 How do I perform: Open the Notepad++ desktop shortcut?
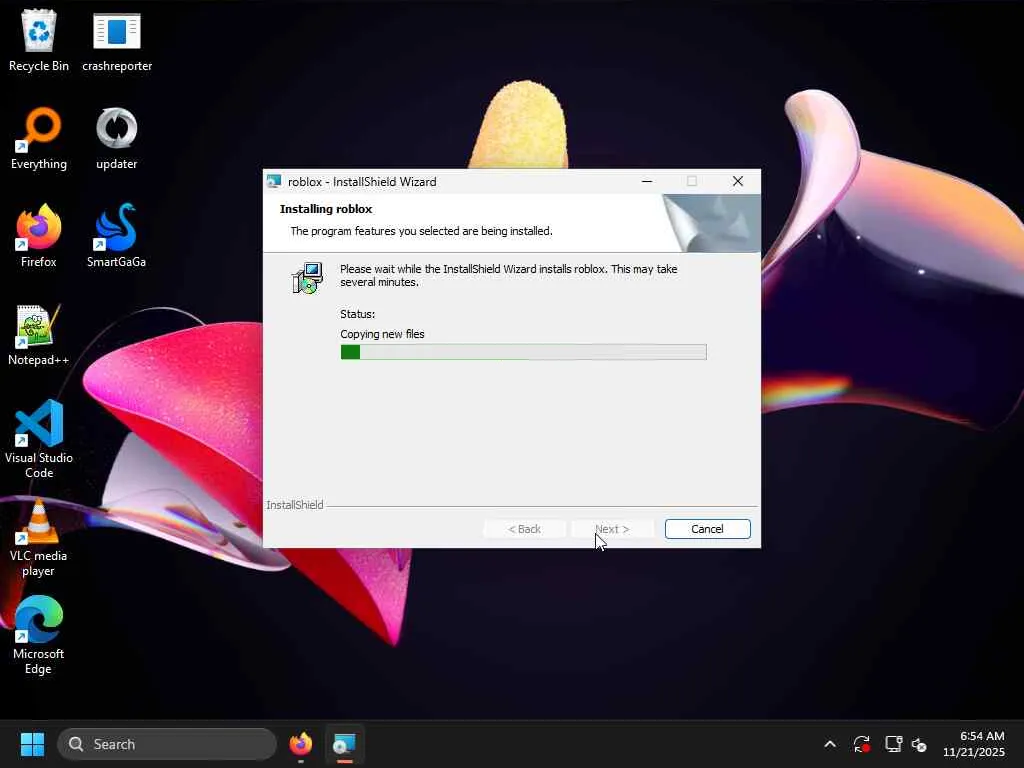tap(39, 334)
